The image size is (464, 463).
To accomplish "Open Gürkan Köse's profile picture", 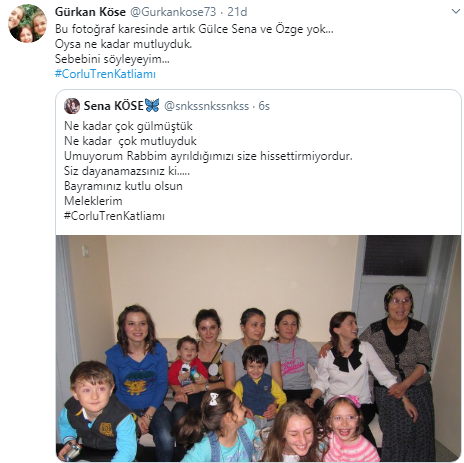I will pos(28,23).
